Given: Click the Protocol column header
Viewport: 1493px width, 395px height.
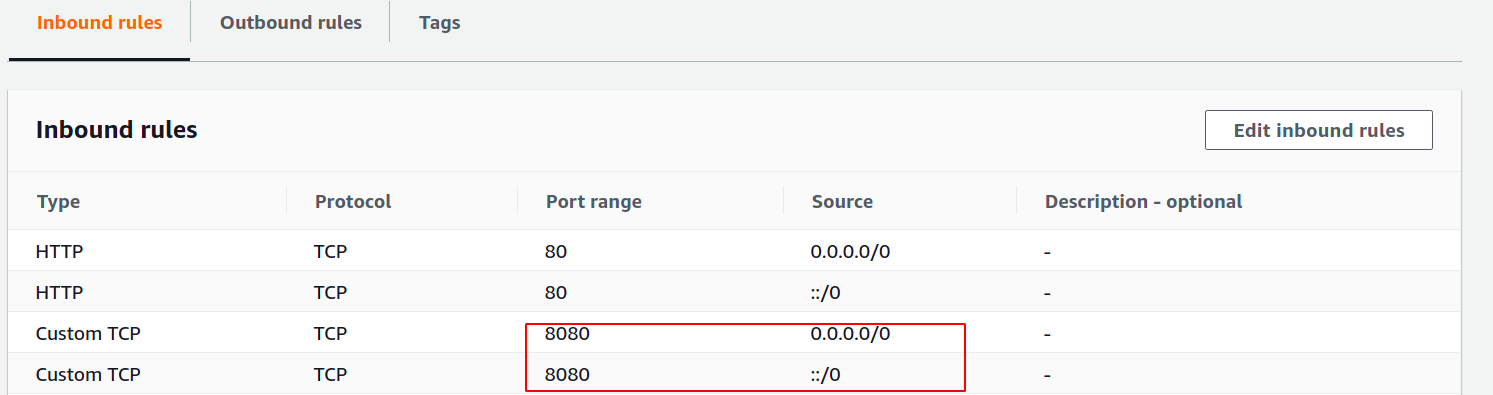Looking at the screenshot, I should point(353,201).
